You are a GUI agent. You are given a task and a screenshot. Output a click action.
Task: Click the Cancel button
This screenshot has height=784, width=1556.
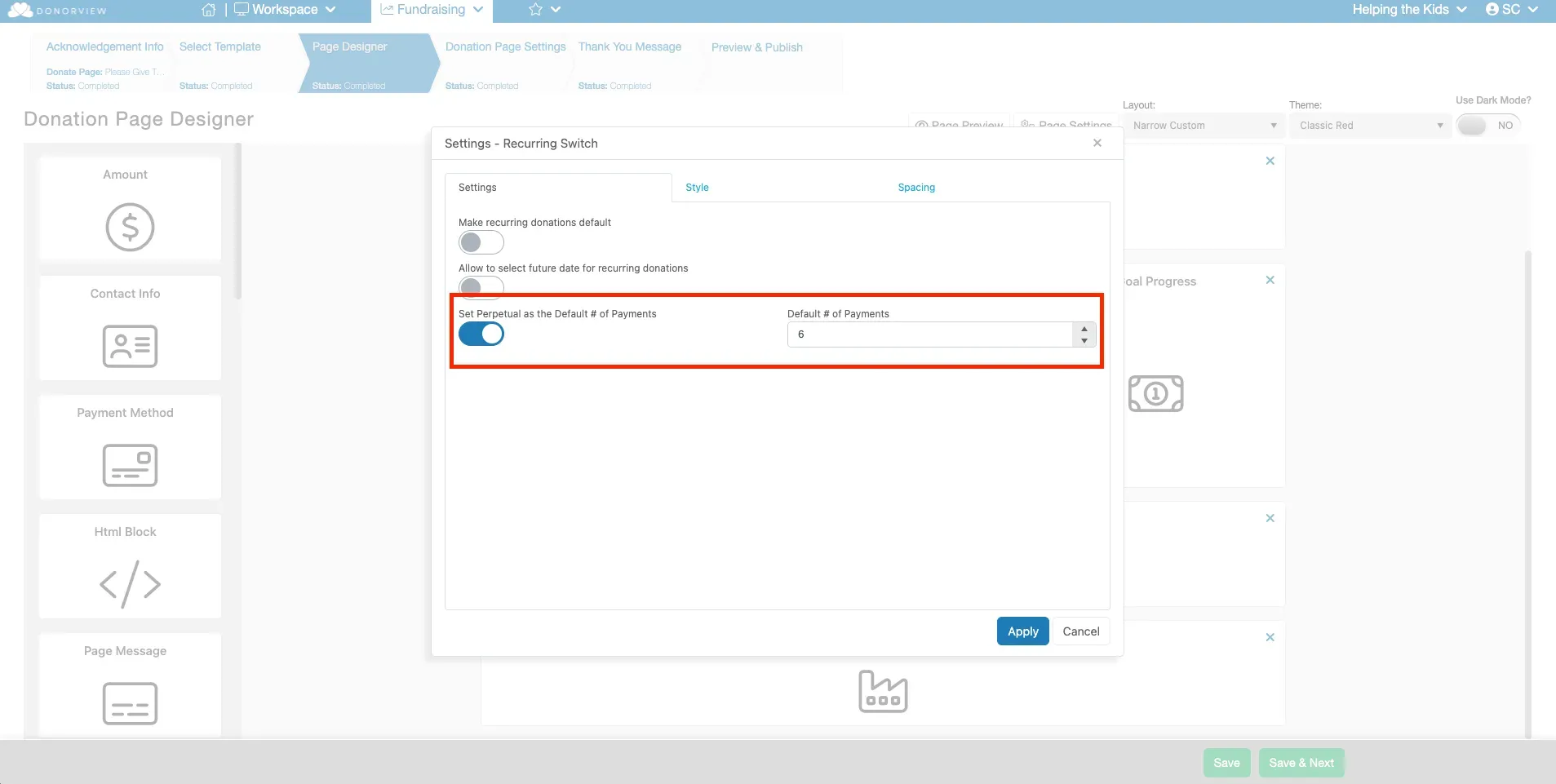(1080, 631)
